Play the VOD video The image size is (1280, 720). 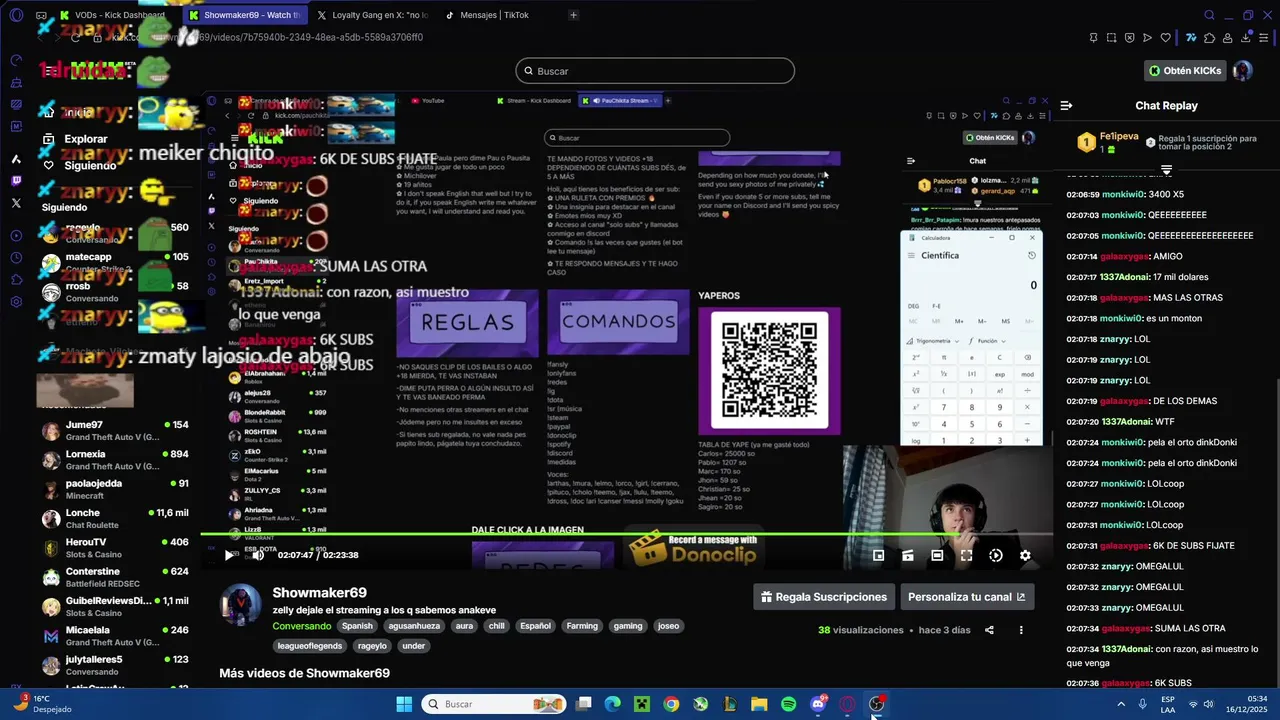tap(231, 555)
